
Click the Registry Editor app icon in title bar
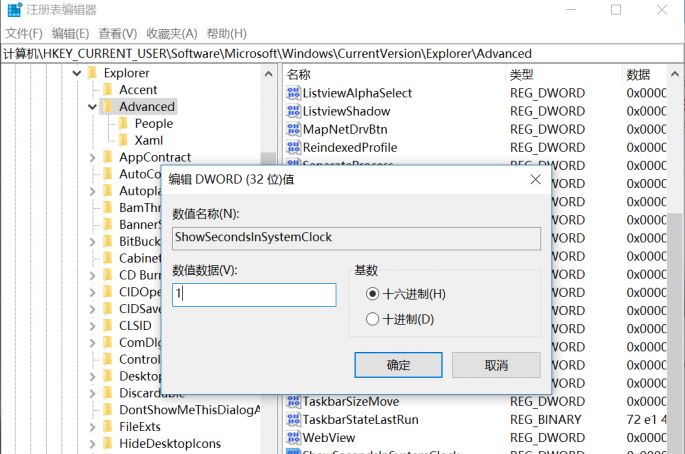14,9
